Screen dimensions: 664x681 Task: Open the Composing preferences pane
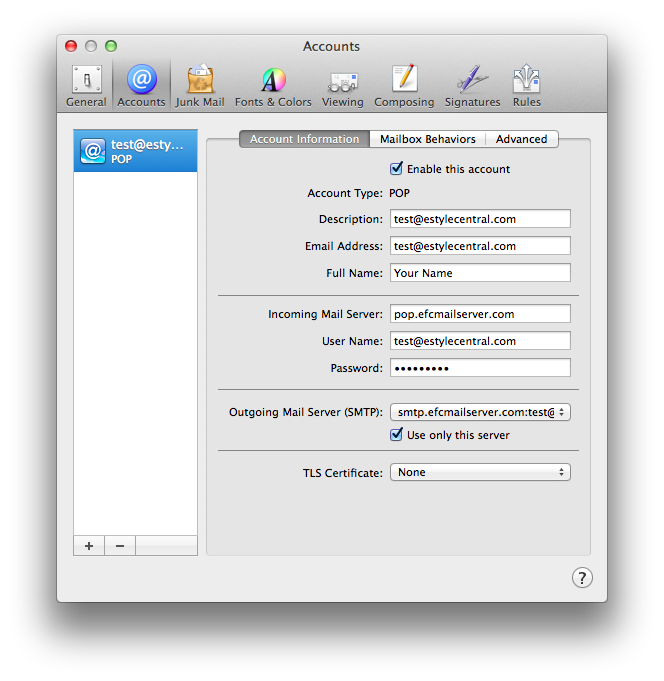404,86
